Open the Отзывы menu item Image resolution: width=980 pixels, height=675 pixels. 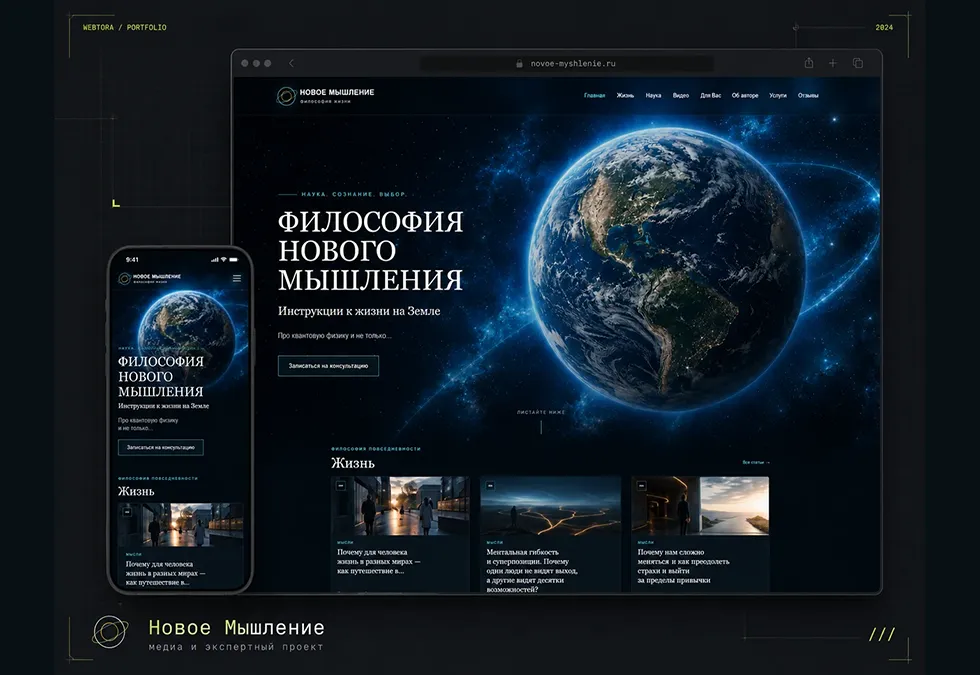tap(808, 96)
